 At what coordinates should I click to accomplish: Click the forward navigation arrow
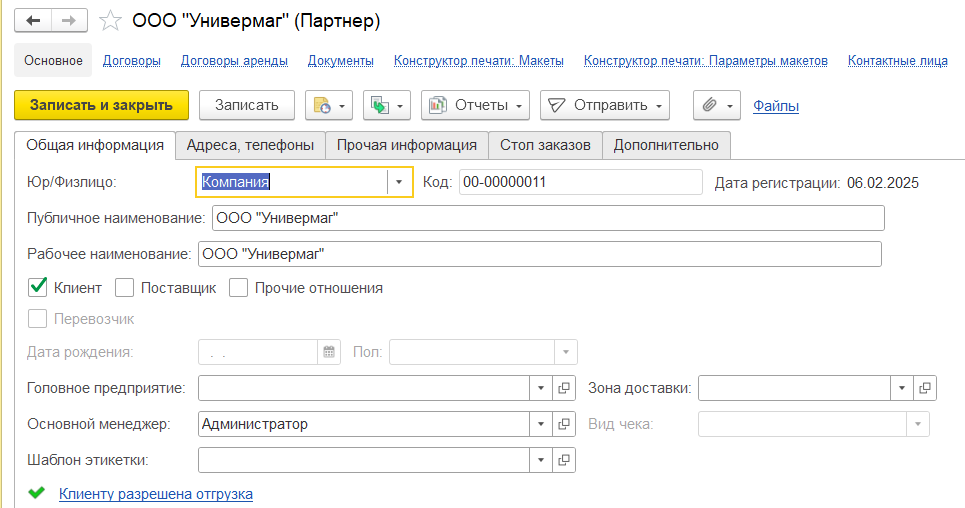[69, 20]
